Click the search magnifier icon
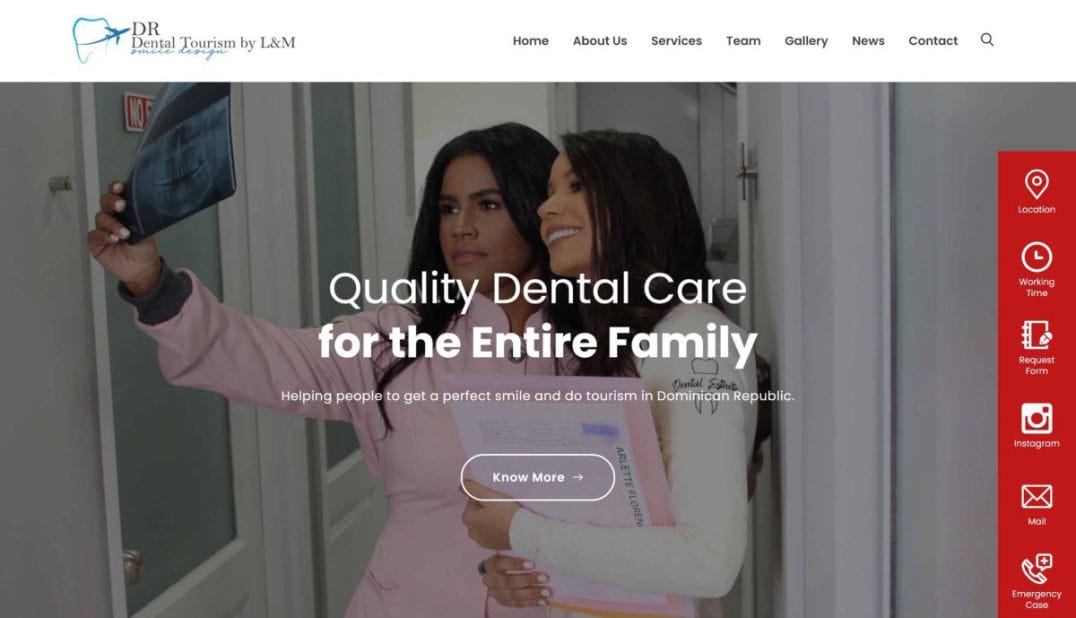Screen dimensions: 1076x618 (x=987, y=40)
